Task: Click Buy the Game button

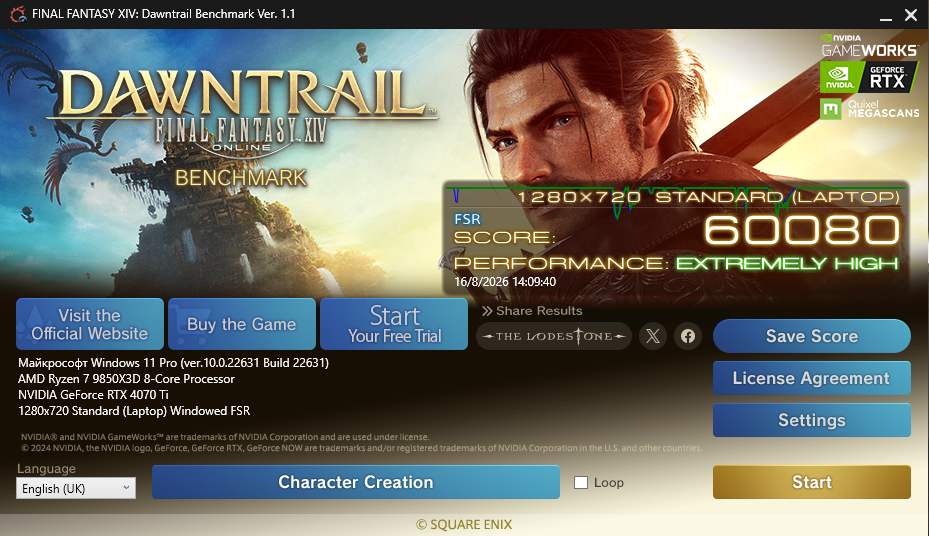Action: (242, 324)
